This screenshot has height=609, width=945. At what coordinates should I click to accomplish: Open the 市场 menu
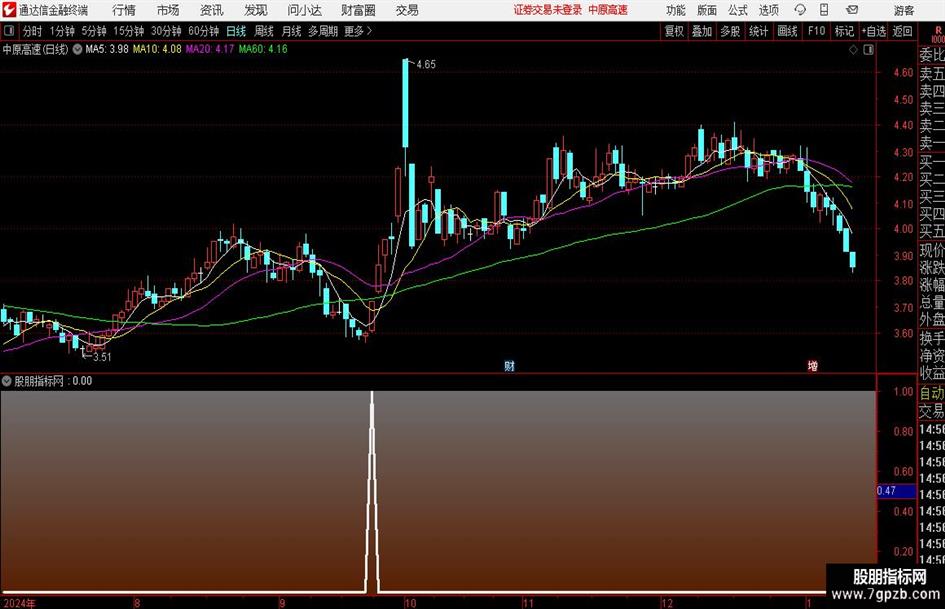[x=168, y=10]
